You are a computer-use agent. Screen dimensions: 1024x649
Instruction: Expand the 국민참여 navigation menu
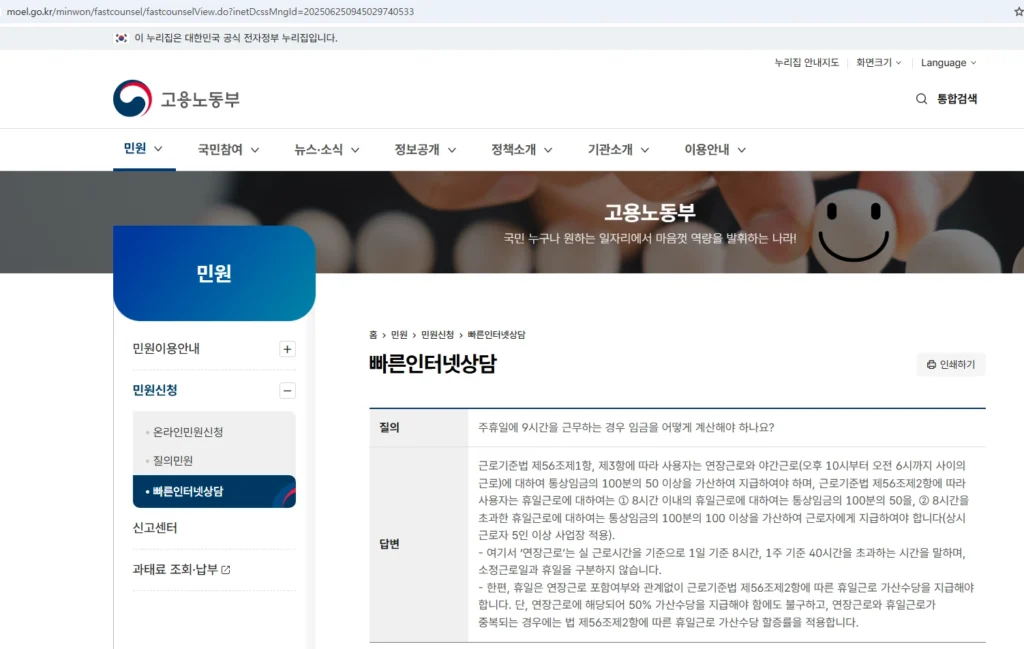[x=228, y=150]
